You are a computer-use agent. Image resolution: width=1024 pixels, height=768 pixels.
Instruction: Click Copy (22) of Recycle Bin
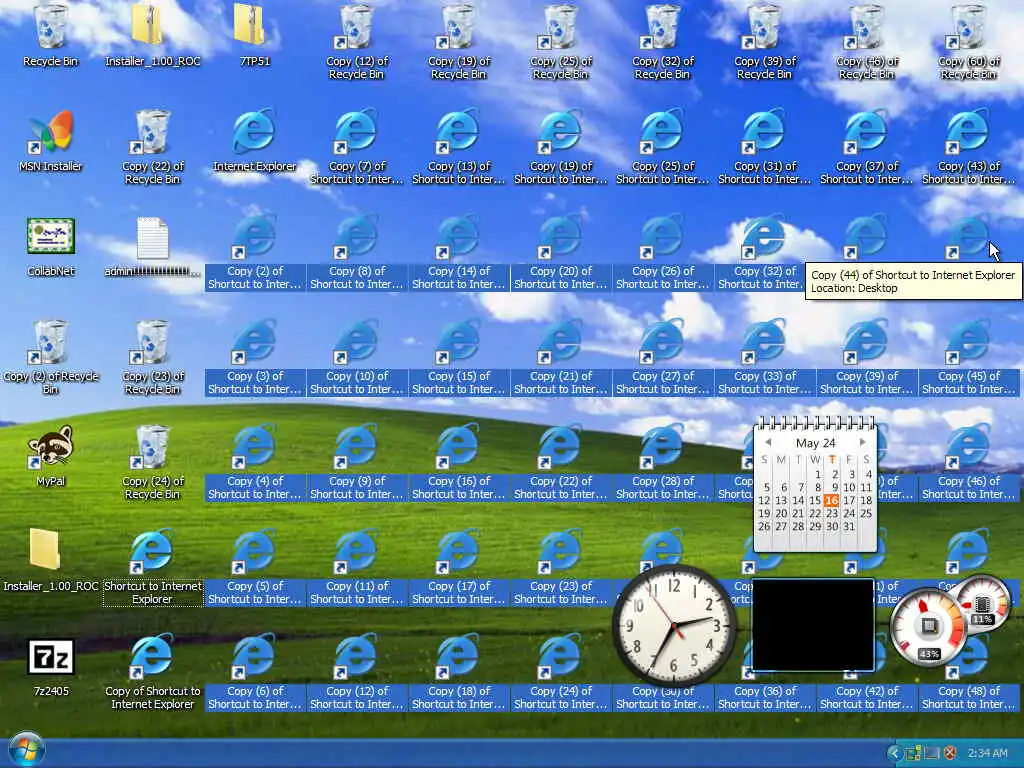point(152,148)
